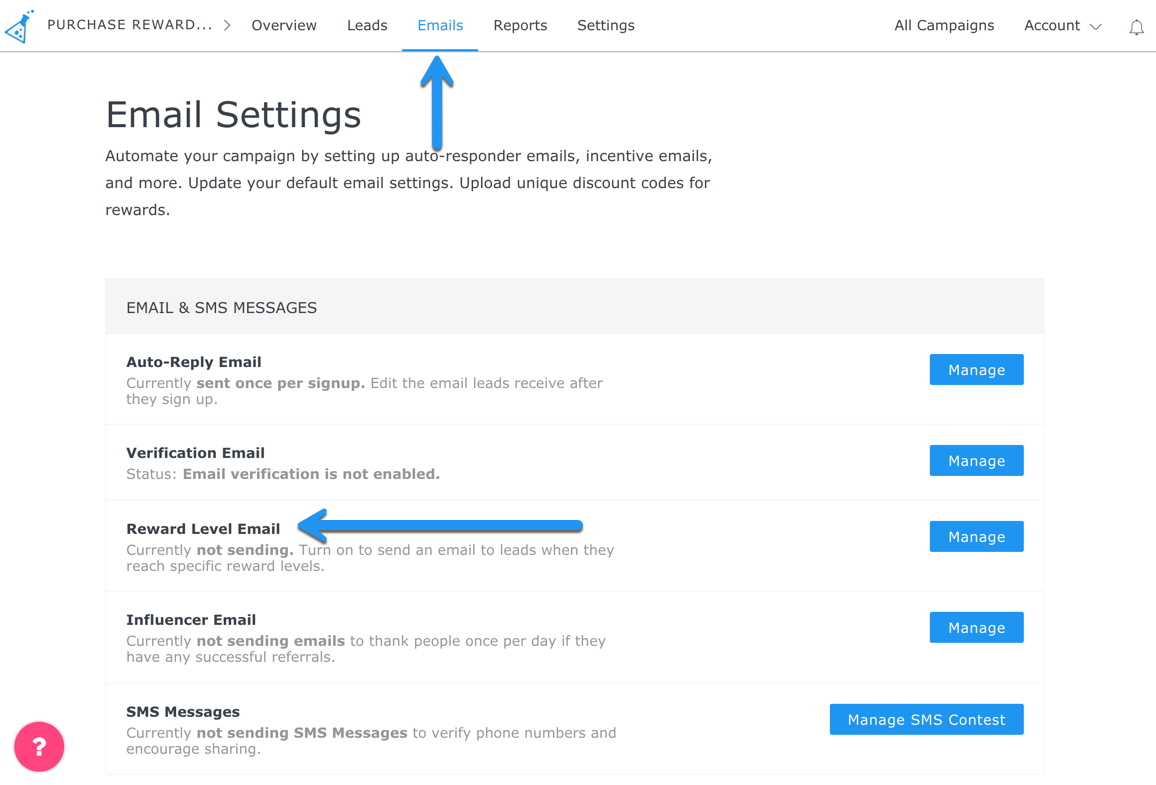The image size is (1156, 785).
Task: Select the Emails tab
Action: coord(440,26)
